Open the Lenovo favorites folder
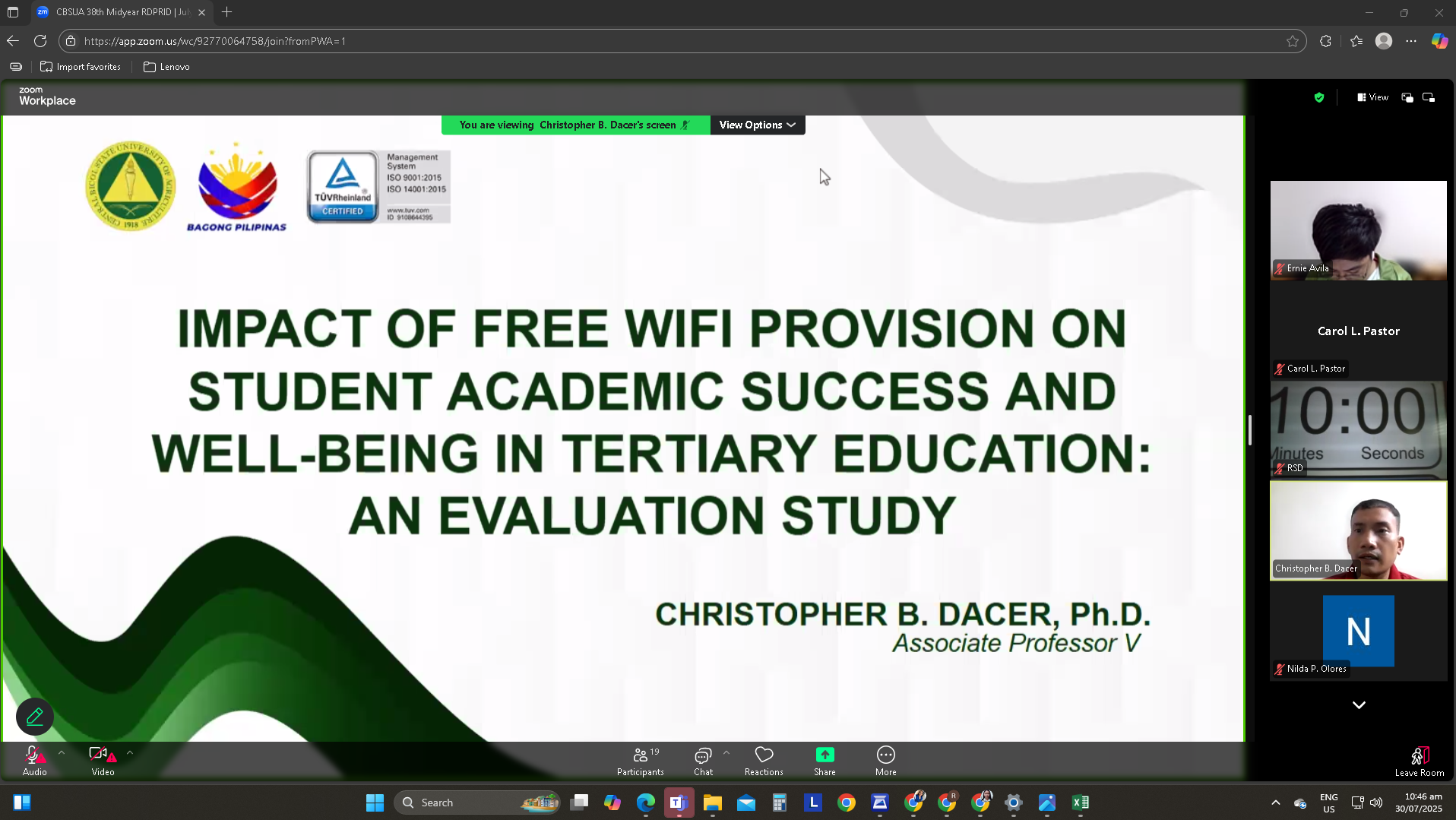This screenshot has width=1456, height=820. click(x=166, y=67)
